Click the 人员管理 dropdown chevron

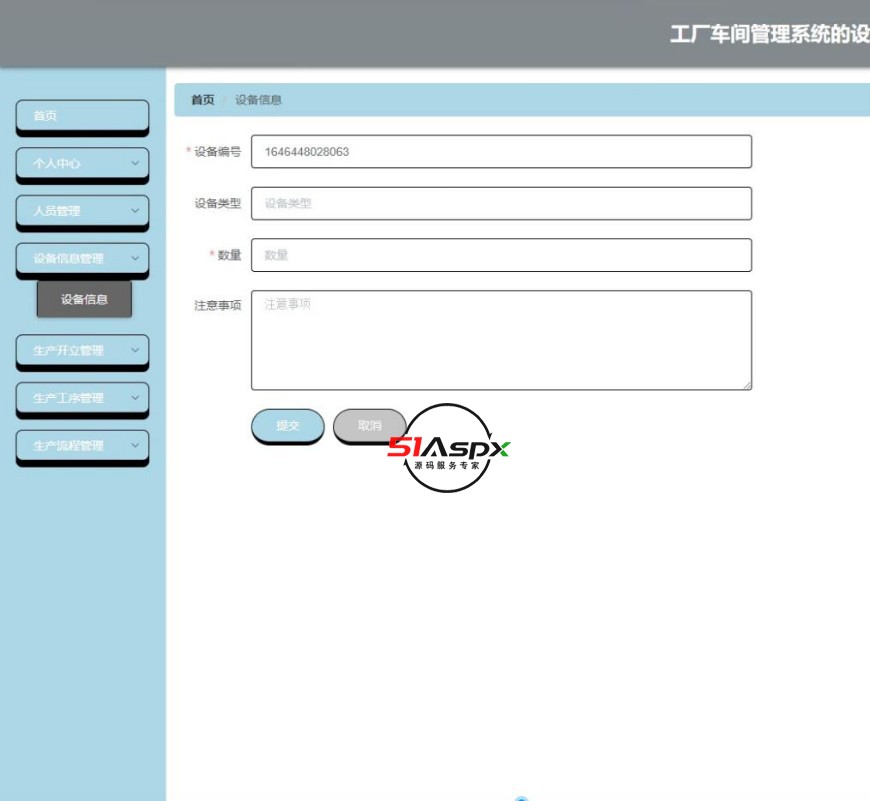tap(135, 211)
